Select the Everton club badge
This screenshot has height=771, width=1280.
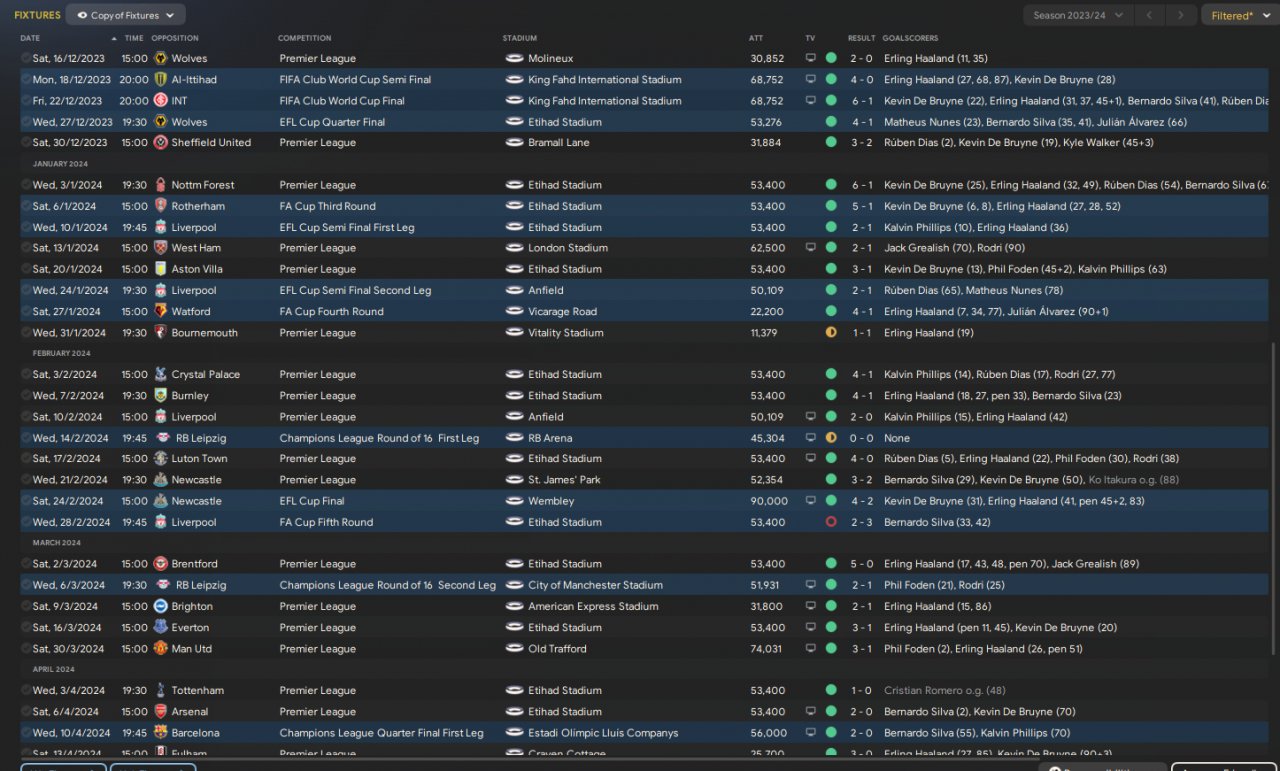[161, 628]
